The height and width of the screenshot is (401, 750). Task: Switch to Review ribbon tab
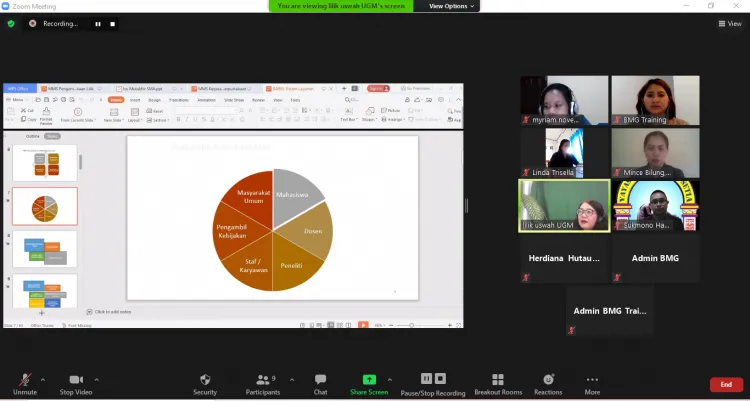coord(258,100)
